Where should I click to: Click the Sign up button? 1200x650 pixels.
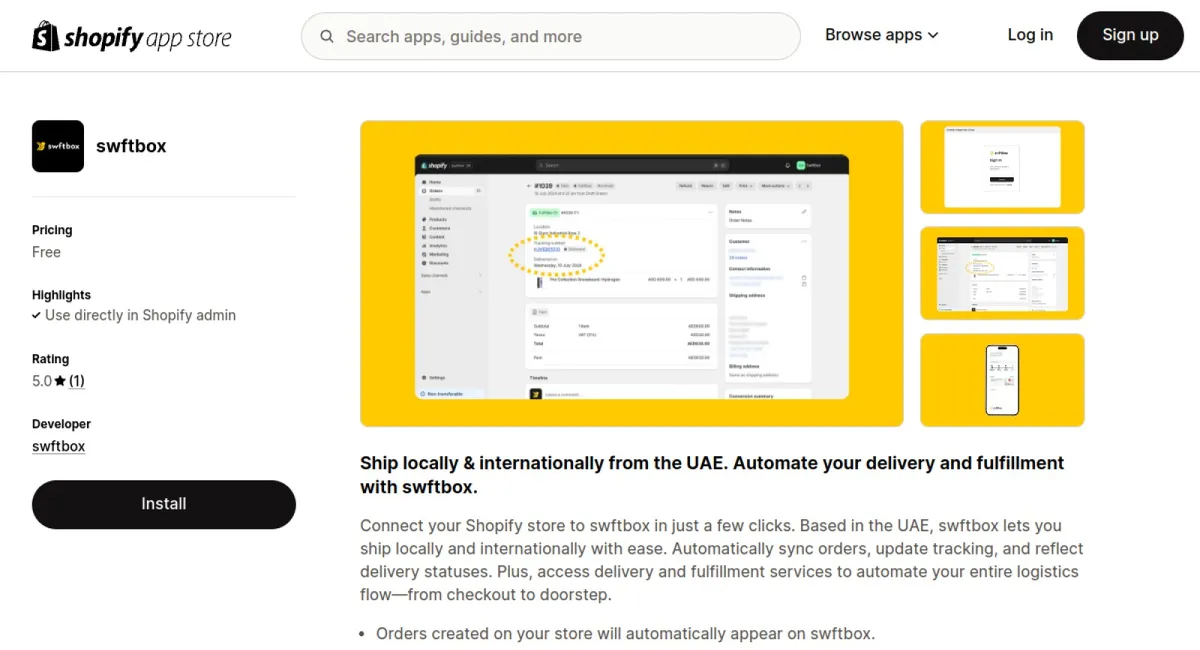(1130, 35)
